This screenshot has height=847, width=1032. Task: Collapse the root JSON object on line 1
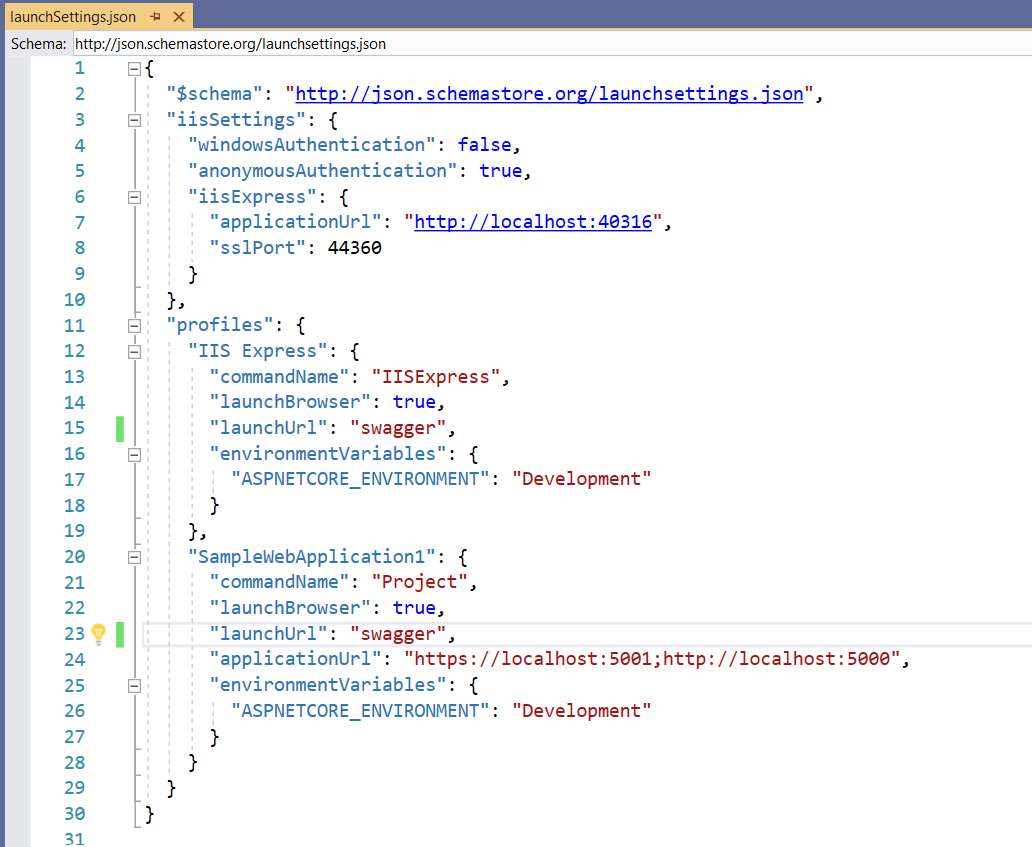coord(134,68)
